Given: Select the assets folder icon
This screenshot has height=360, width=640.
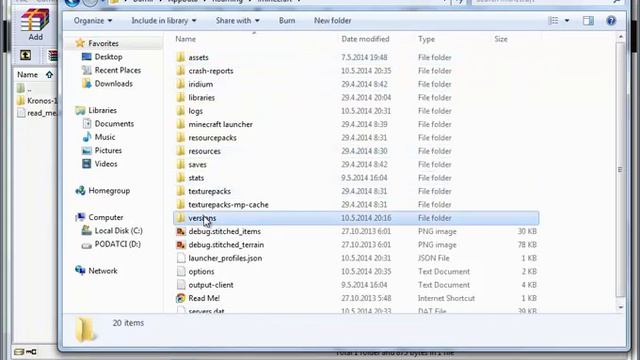Looking at the screenshot, I should point(181,57).
